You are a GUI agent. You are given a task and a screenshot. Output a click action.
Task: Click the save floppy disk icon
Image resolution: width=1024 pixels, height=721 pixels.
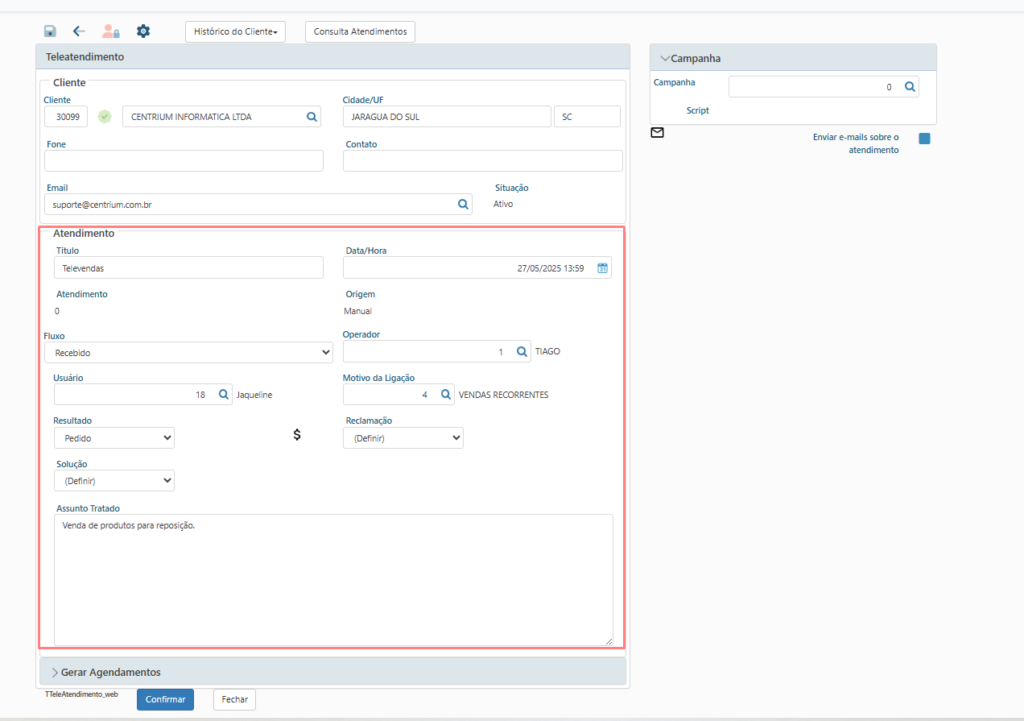pos(50,31)
